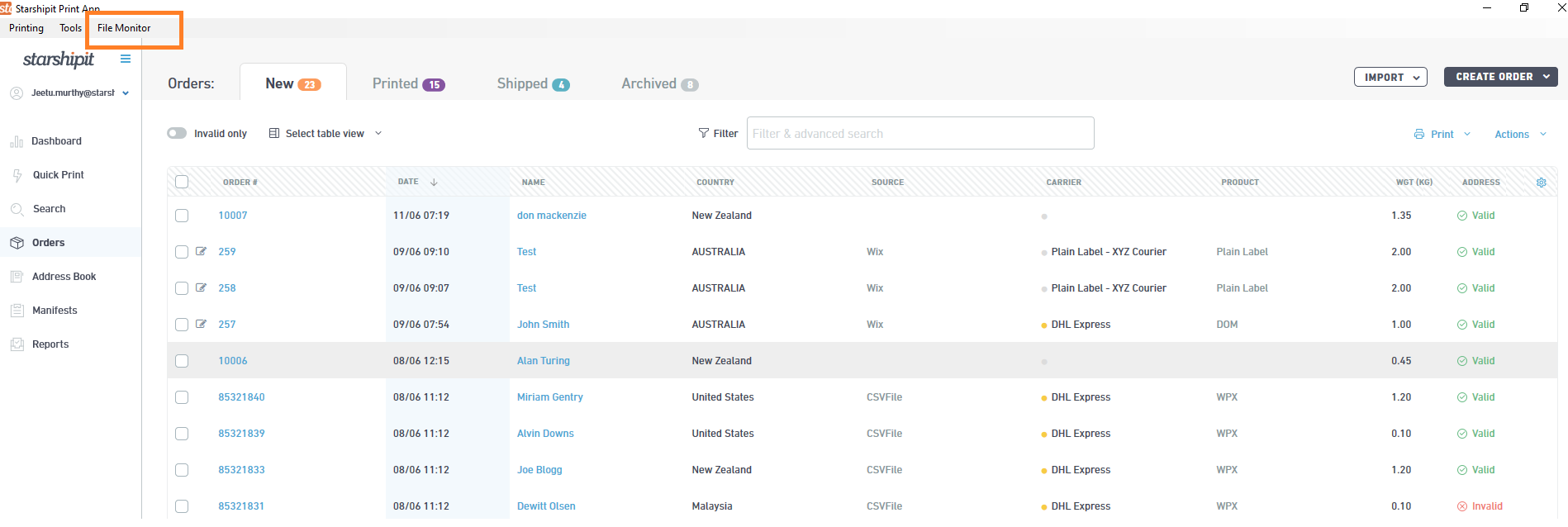Screen dimensions: 1568x527
Task: Click DHL Express carrier for order 257
Action: coord(1081,325)
